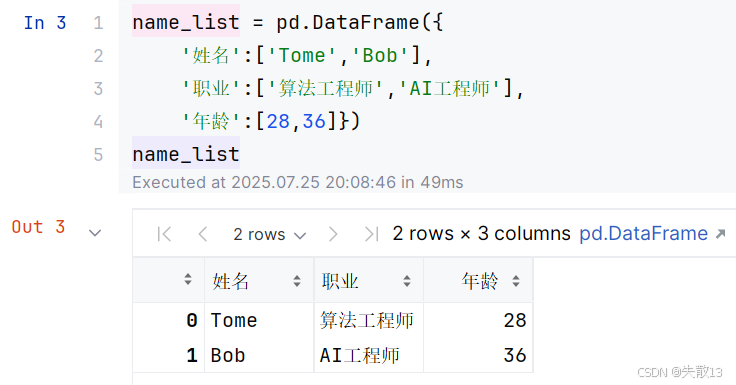Click the 'Executed at 2025.07.25' status text

click(x=298, y=182)
